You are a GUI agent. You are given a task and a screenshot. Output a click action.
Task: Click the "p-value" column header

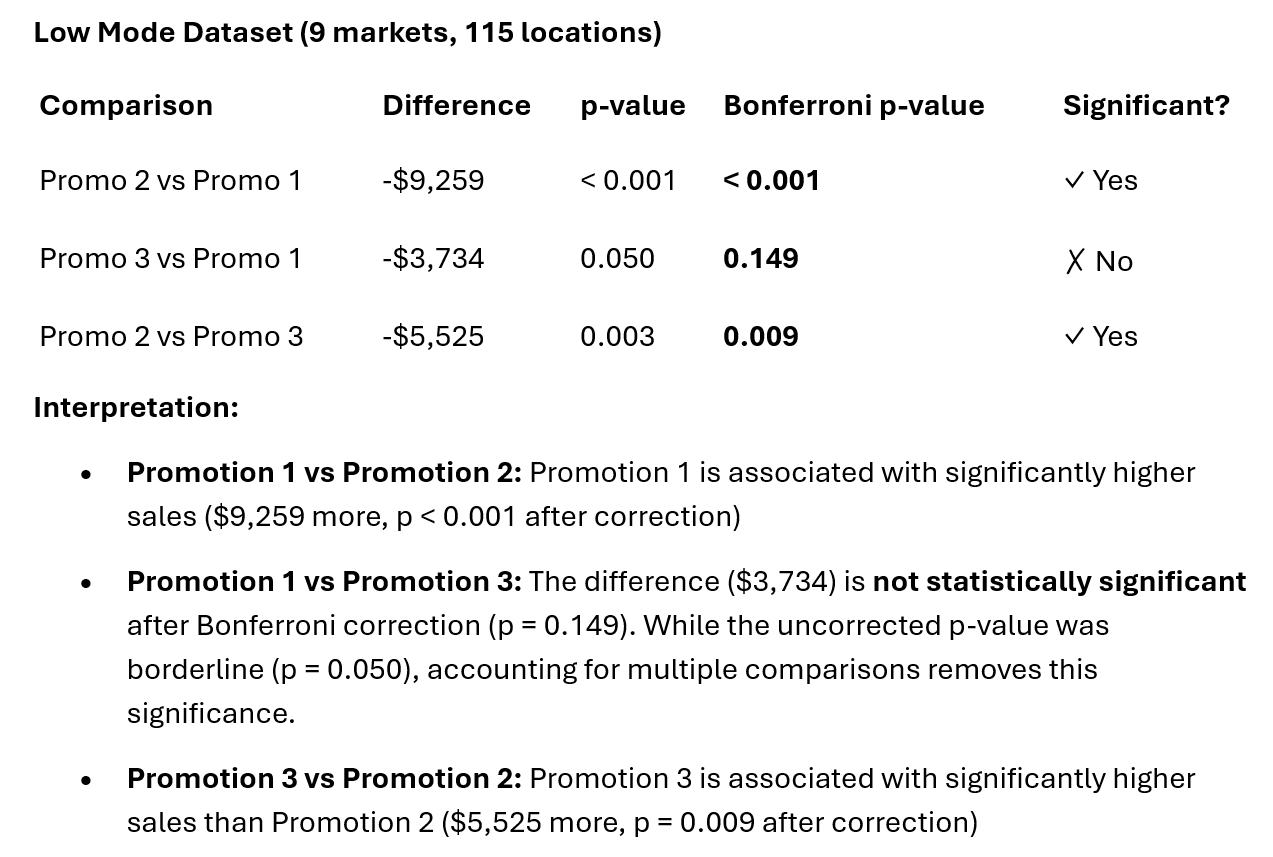[632, 105]
